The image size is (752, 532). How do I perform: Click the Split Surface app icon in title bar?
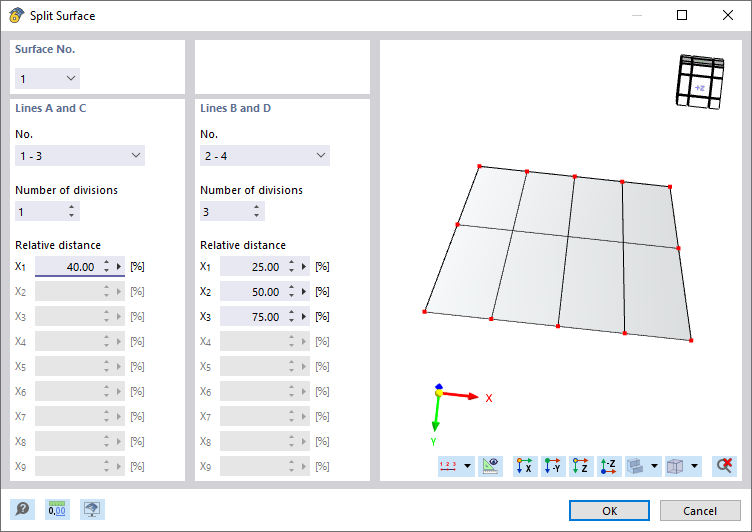(x=16, y=15)
